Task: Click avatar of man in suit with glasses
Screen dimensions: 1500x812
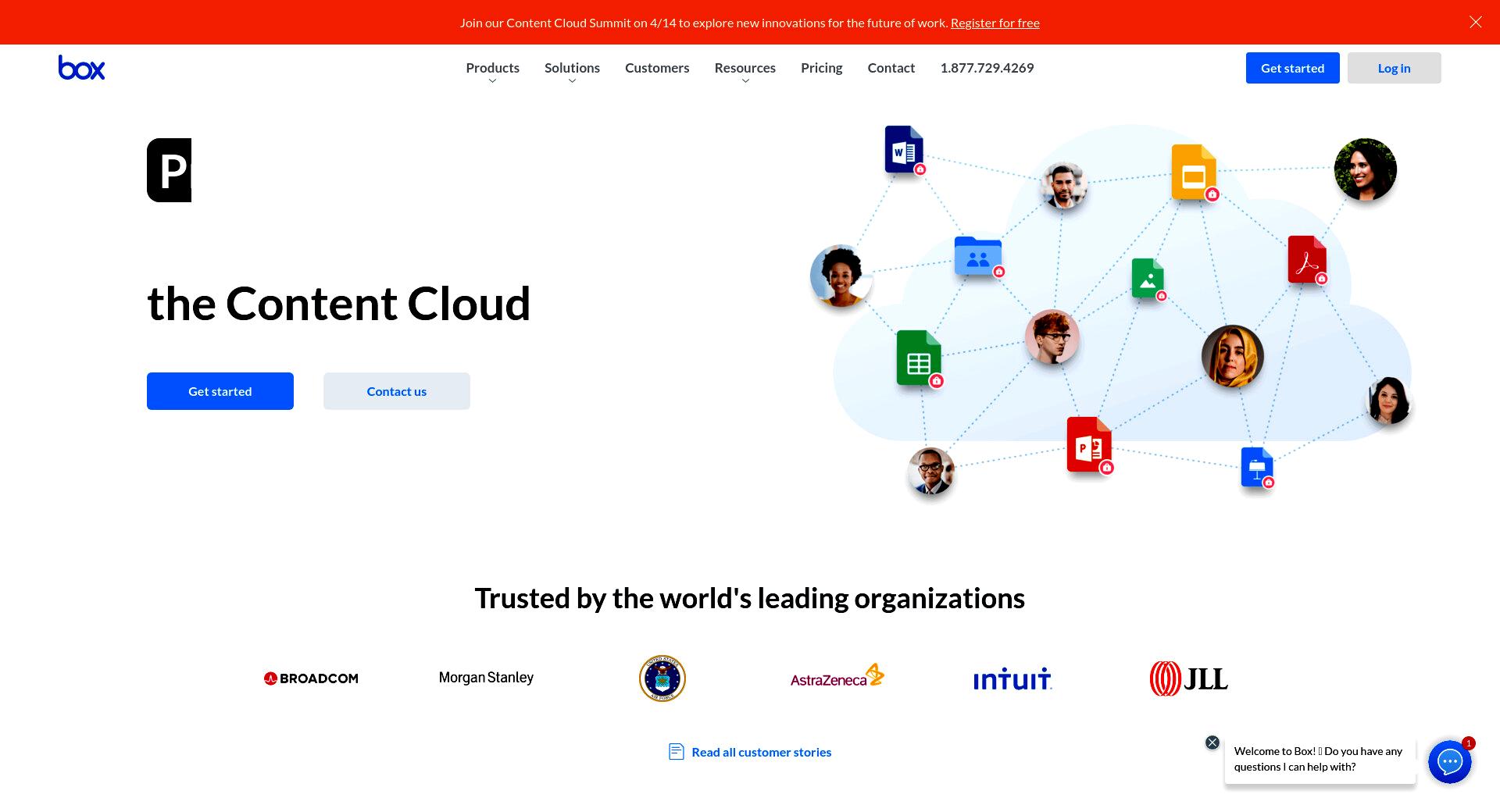Action: coord(931,471)
